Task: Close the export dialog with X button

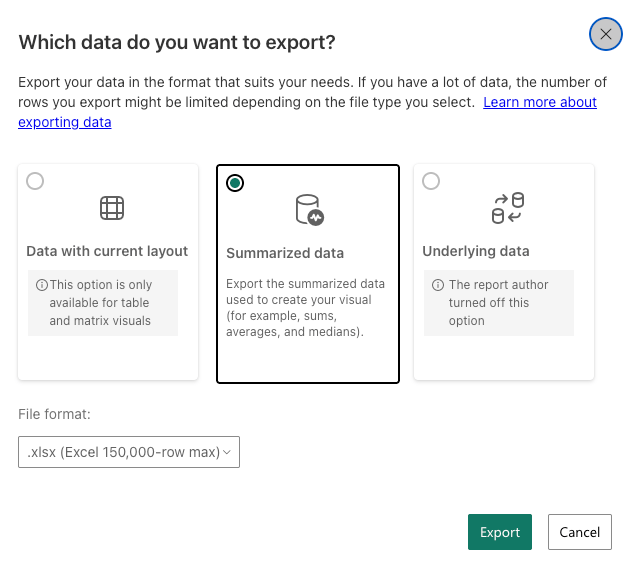Action: pos(605,34)
